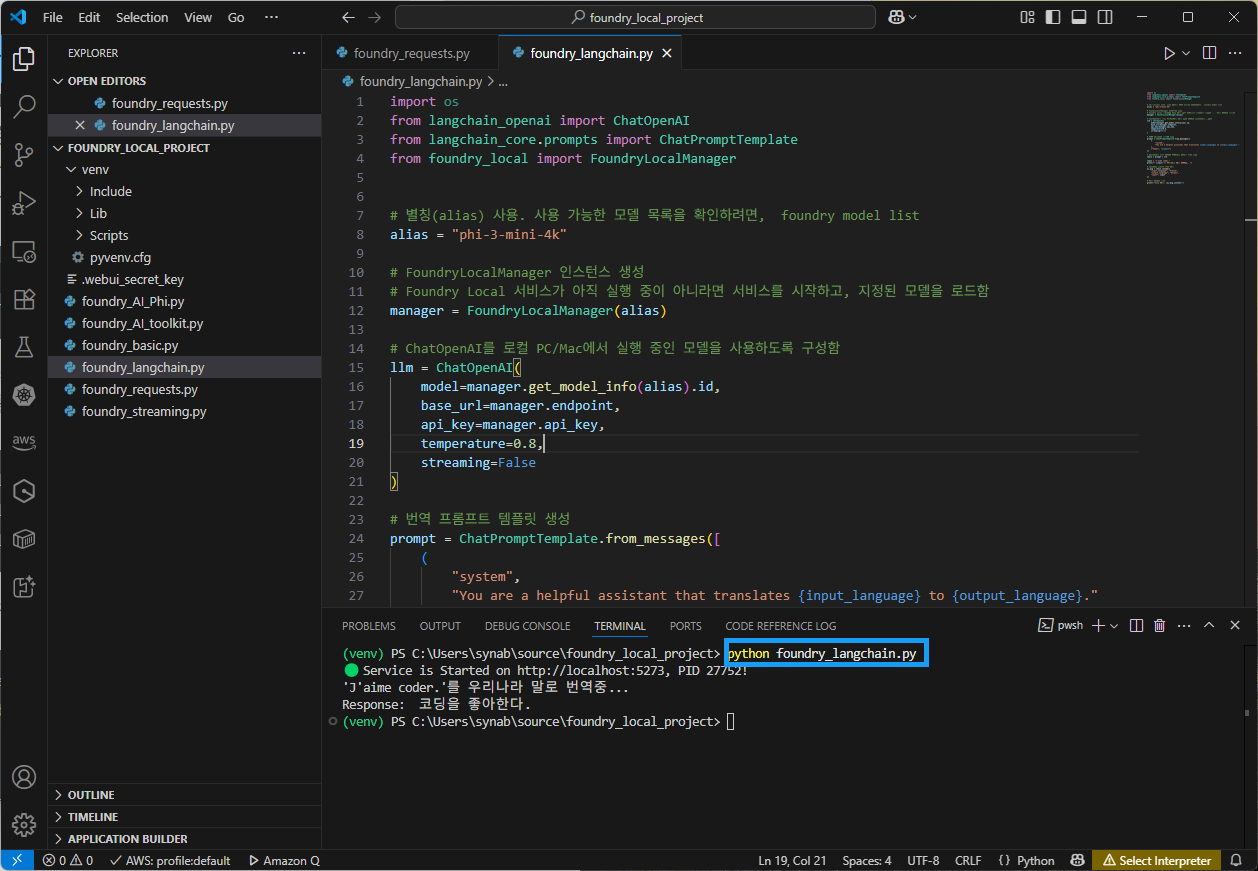Open the AWS toolkit view
This screenshot has width=1258, height=871.
[24, 443]
